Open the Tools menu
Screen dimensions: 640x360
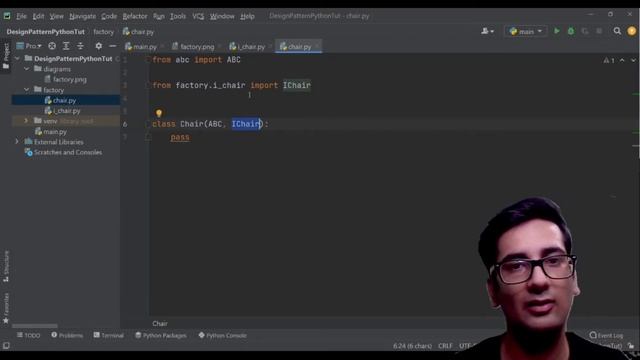click(178, 16)
